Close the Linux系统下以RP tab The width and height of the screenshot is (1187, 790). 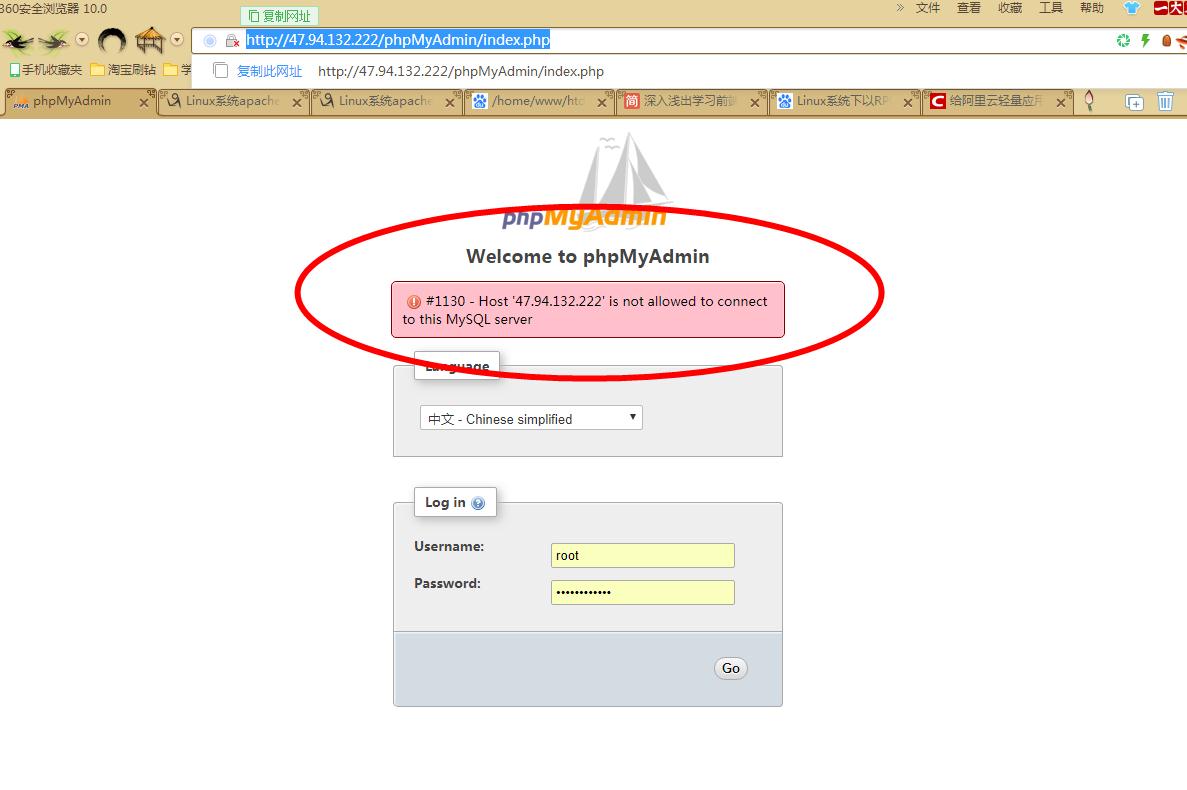pyautogui.click(x=908, y=102)
